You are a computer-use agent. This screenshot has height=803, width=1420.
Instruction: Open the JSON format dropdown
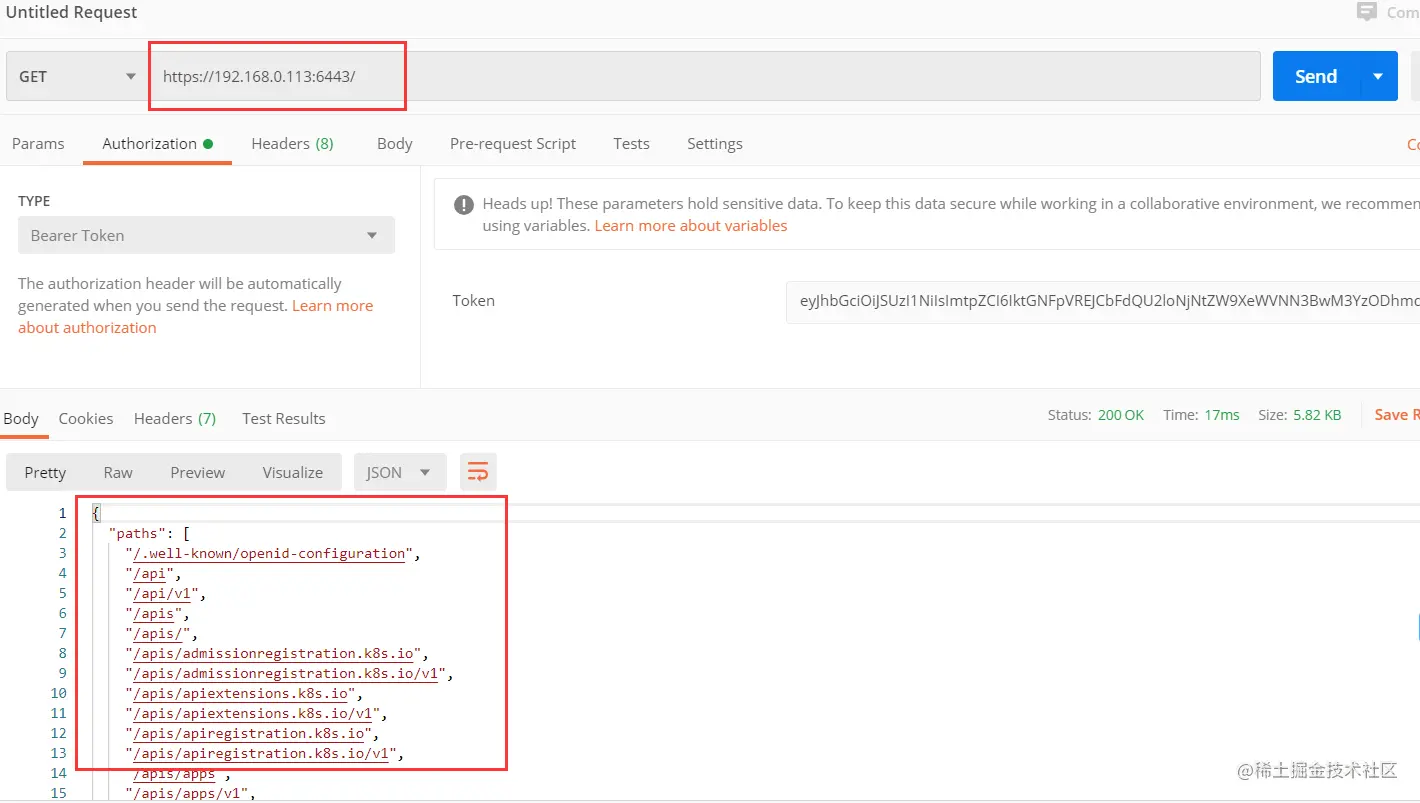[399, 472]
